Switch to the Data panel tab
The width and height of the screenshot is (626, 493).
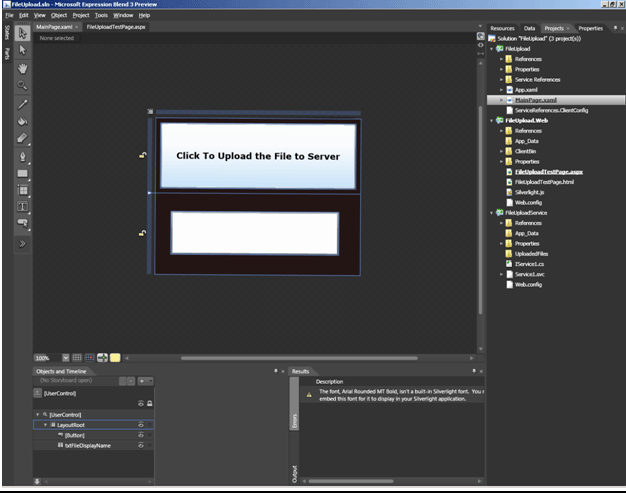tap(529, 28)
